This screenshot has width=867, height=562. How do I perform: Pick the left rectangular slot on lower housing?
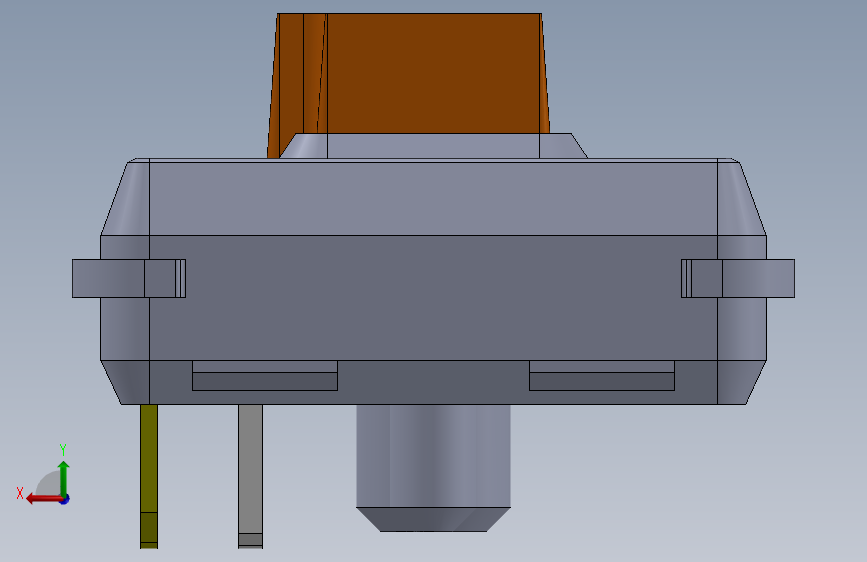click(x=265, y=376)
